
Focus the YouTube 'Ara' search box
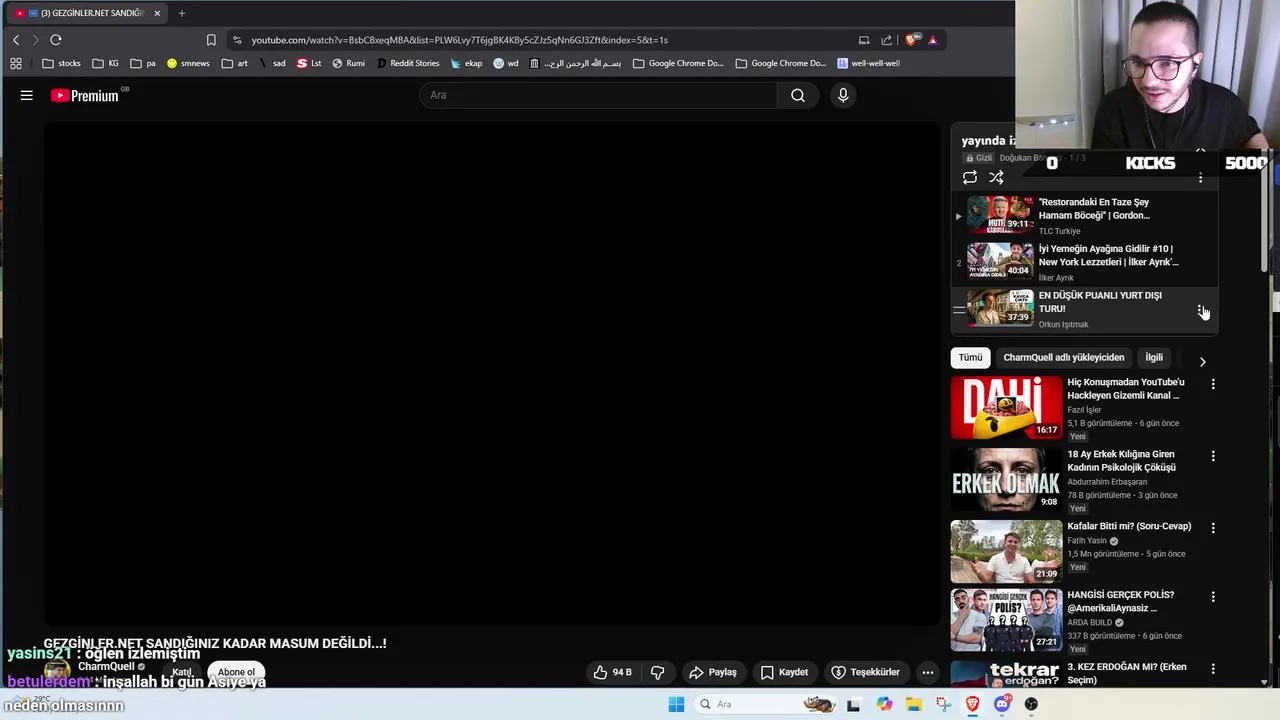tap(600, 96)
